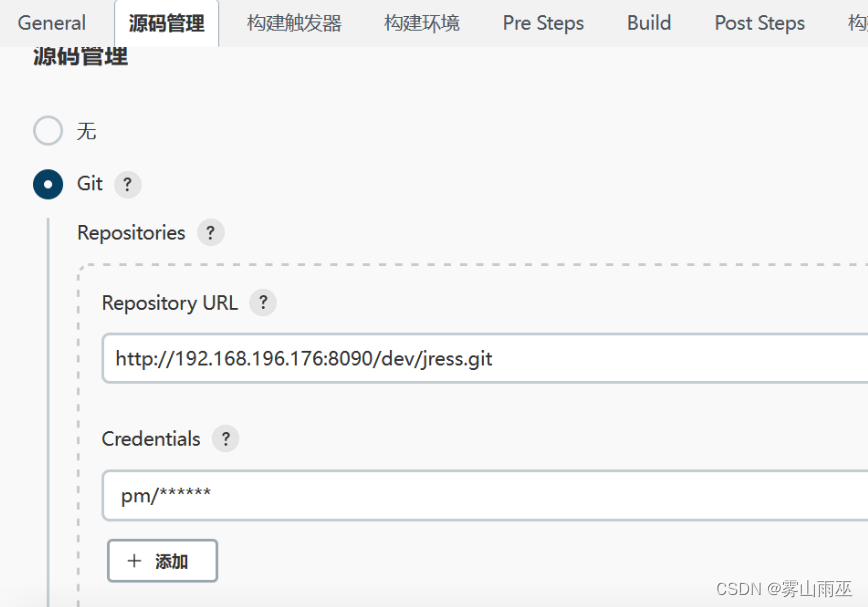This screenshot has height=607, width=868.
Task: Open the Build tab
Action: click(648, 22)
